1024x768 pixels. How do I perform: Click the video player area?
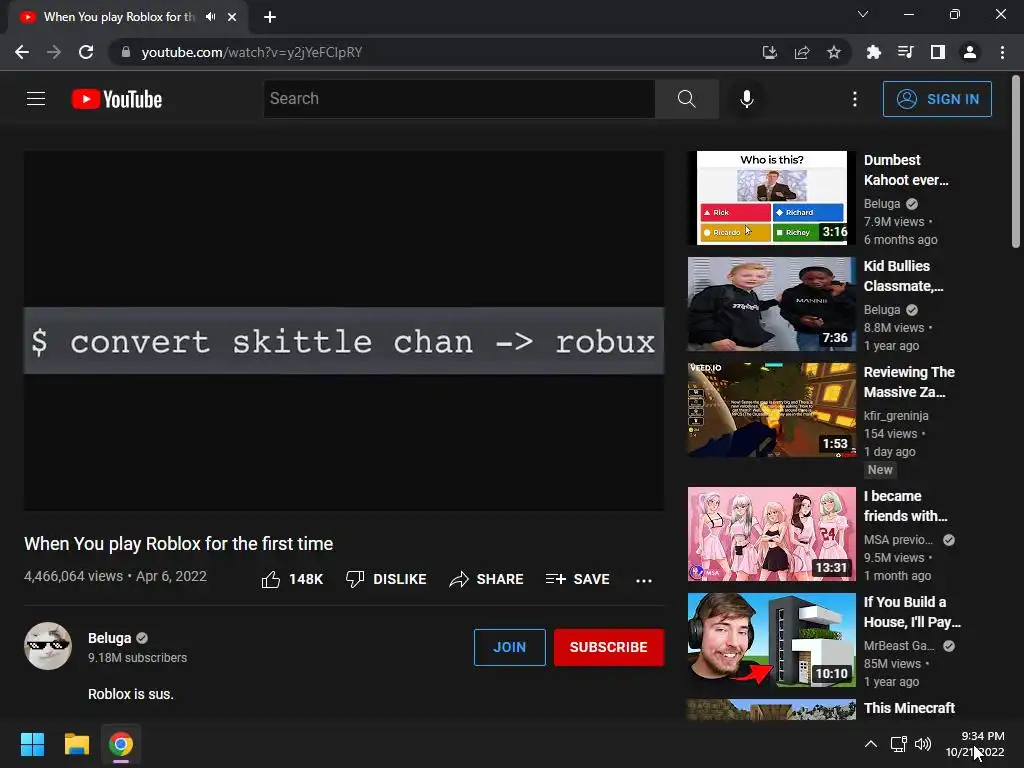tap(344, 330)
